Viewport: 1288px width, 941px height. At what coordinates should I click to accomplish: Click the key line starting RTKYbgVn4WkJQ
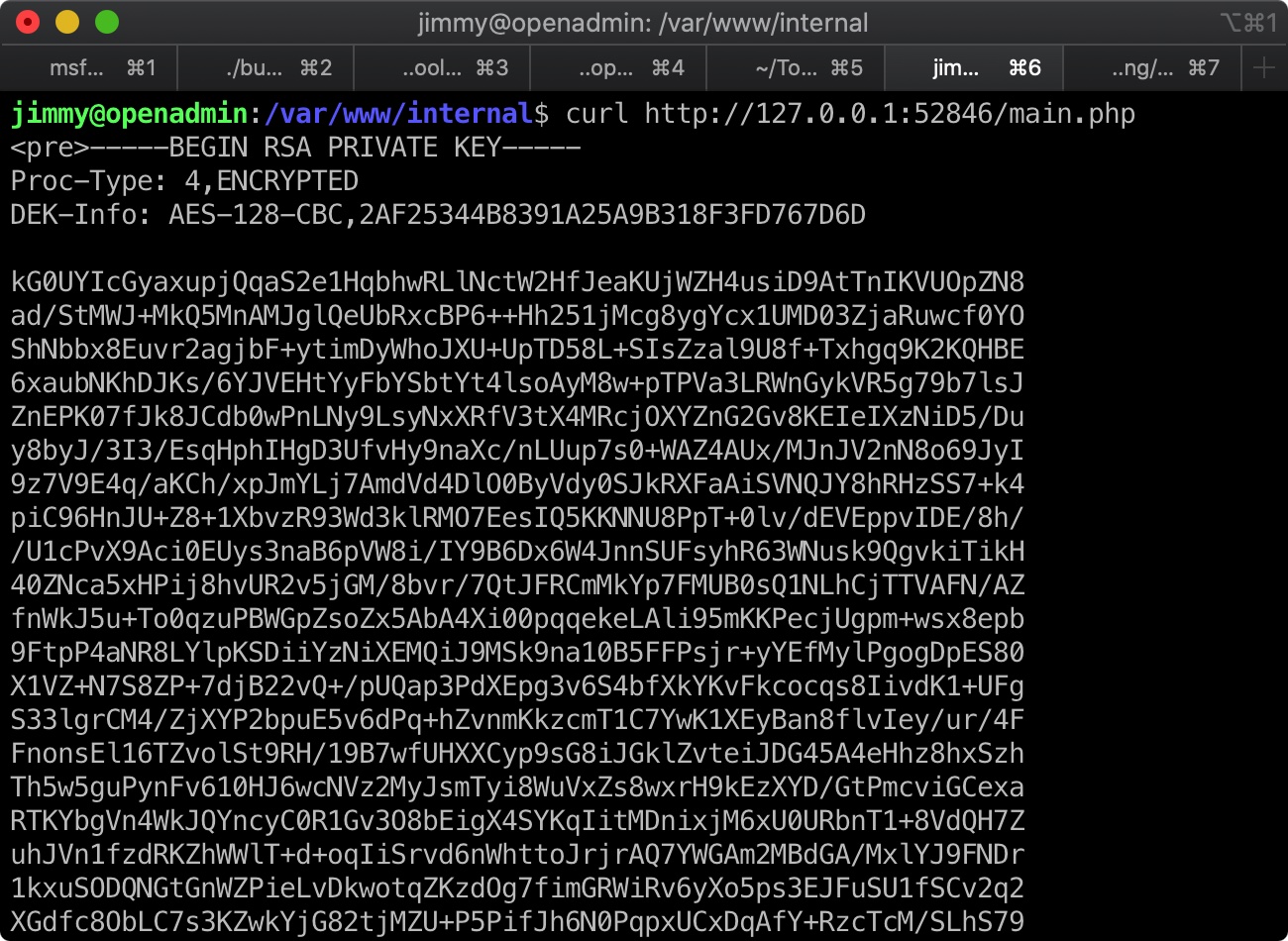point(517,821)
